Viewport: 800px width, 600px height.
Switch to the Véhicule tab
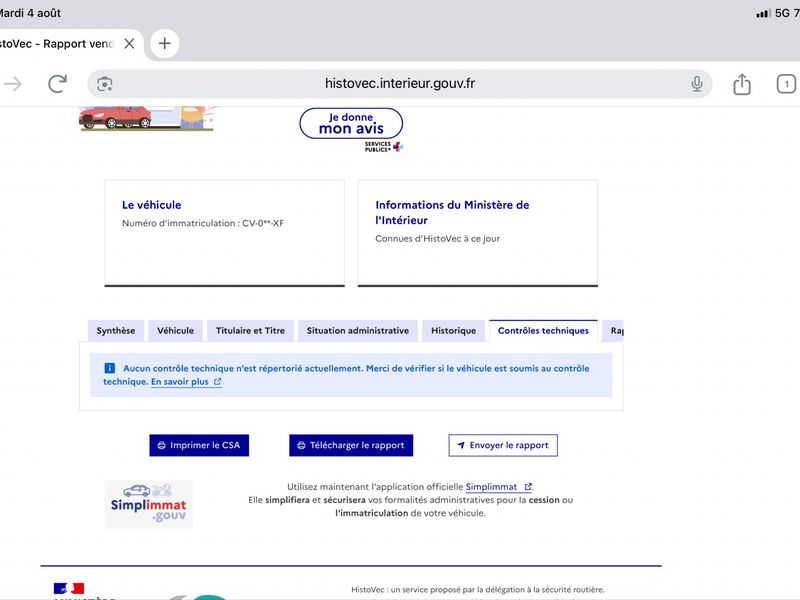[x=176, y=331]
